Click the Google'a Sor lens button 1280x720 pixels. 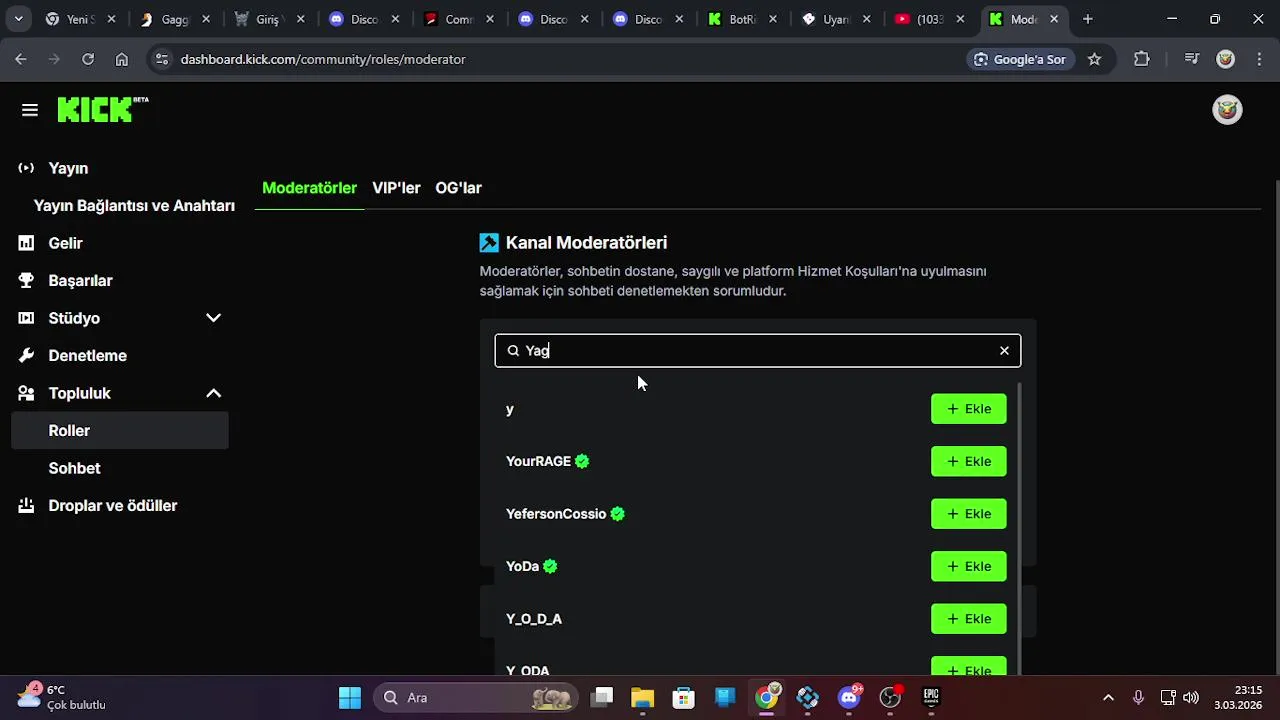pos(1020,59)
